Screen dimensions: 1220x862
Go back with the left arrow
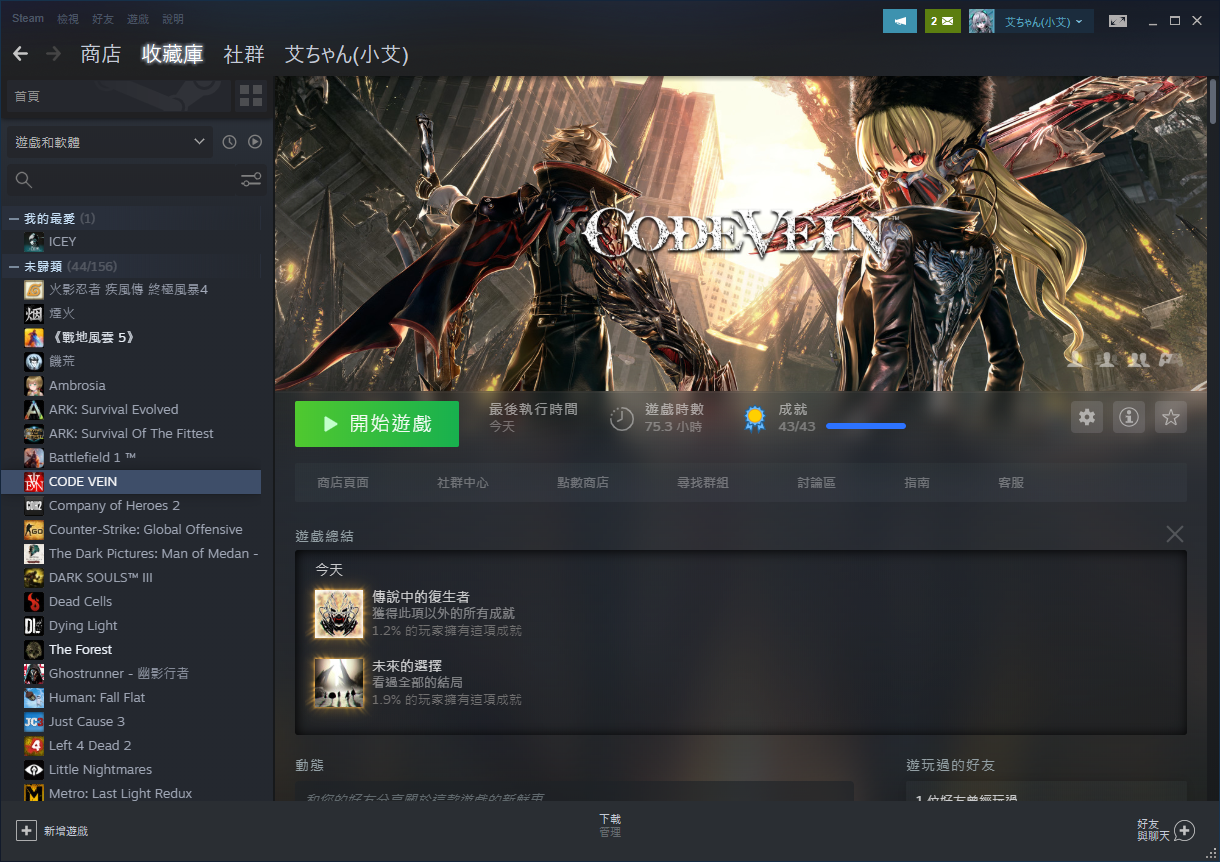21,54
